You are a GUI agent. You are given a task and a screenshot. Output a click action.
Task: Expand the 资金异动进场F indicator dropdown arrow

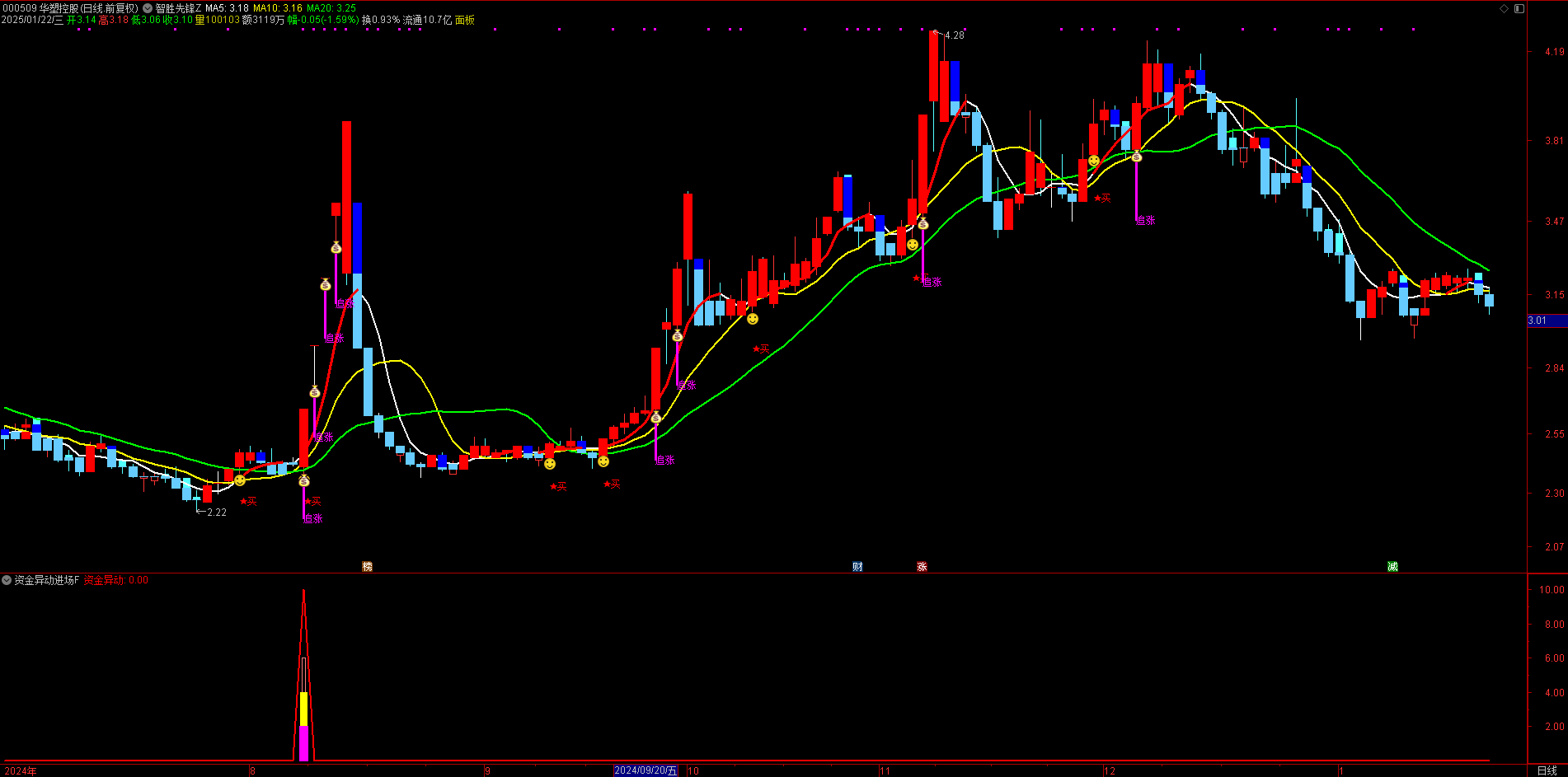pyautogui.click(x=7, y=580)
